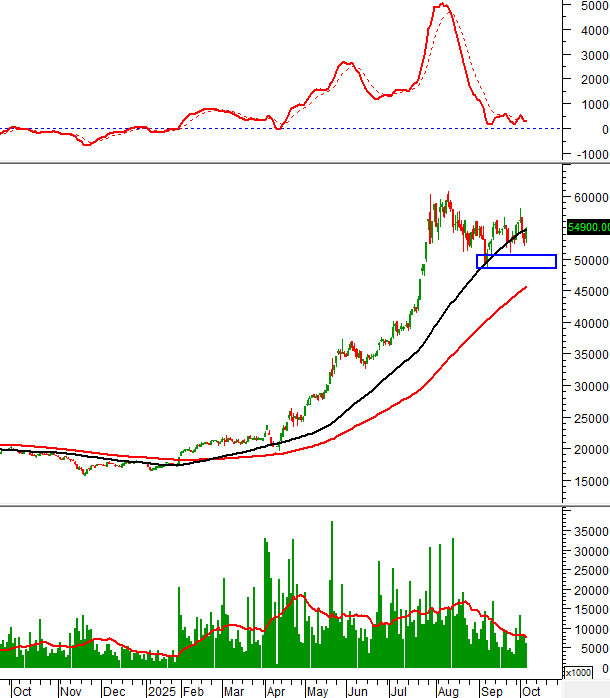Click the 60000 price axis level
Screen dimensions: 610x698
588,197
